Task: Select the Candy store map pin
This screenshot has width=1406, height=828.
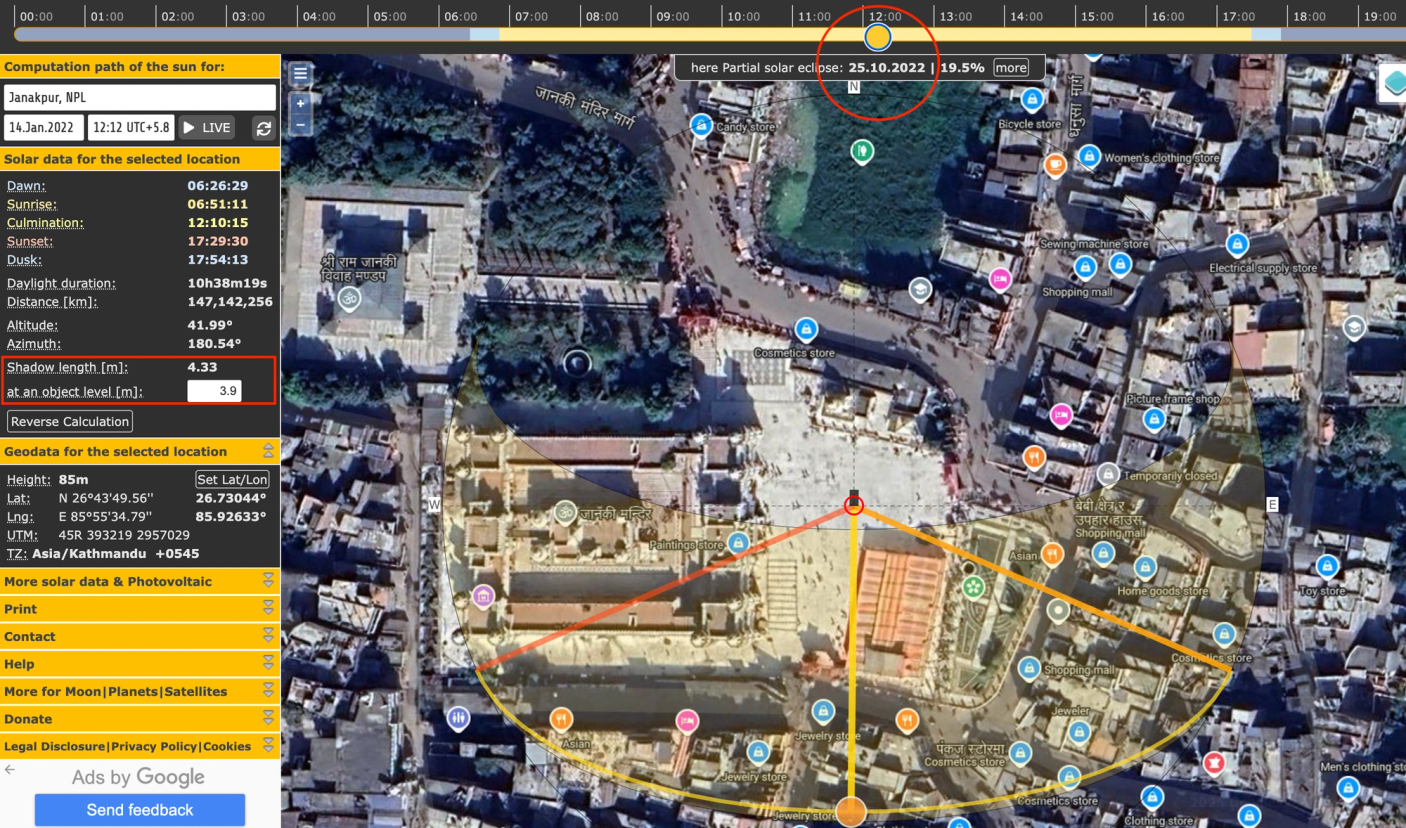Action: pos(701,125)
